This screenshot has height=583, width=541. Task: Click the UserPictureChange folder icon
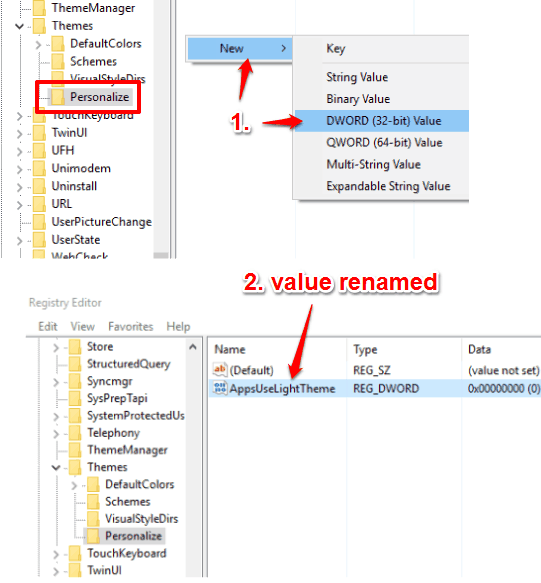click(39, 222)
